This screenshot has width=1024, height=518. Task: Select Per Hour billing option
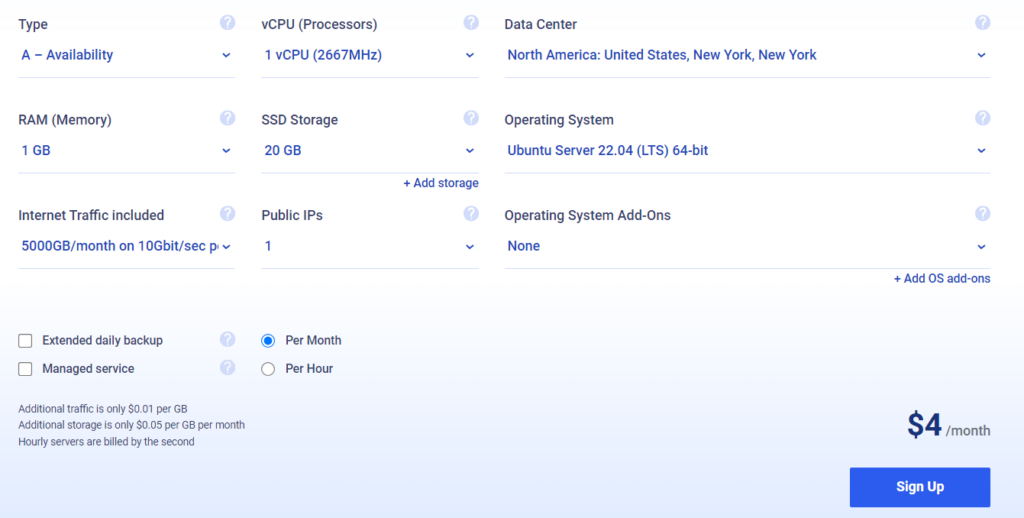point(268,369)
